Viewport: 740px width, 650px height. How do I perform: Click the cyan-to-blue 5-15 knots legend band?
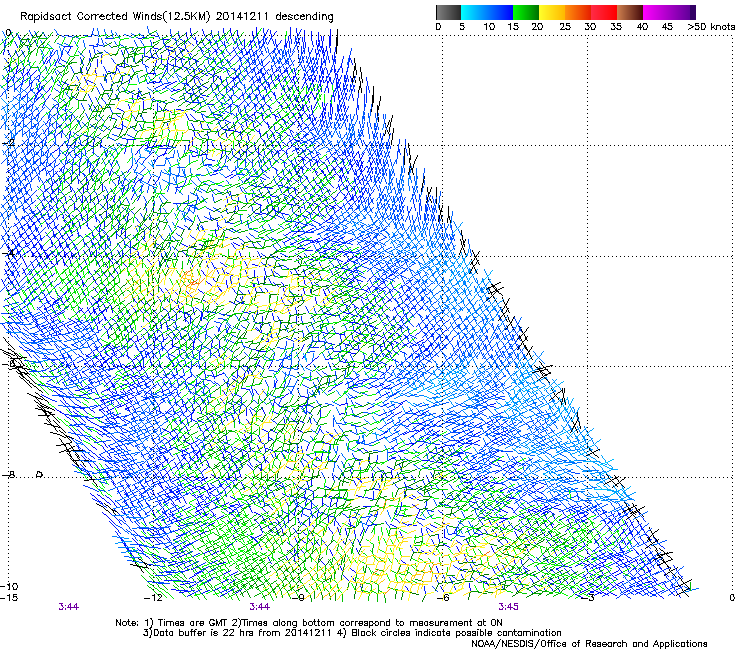coord(487,12)
